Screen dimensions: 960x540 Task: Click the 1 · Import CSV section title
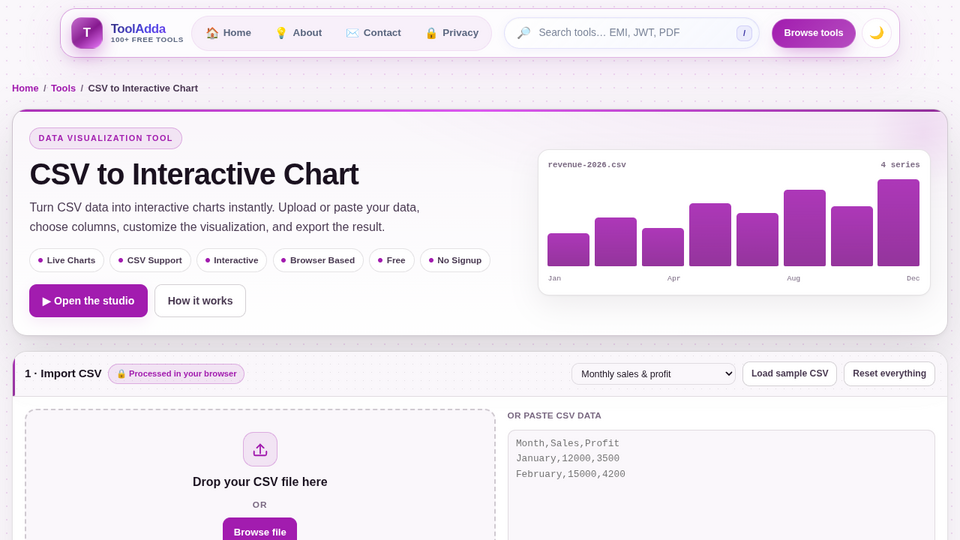(63, 373)
